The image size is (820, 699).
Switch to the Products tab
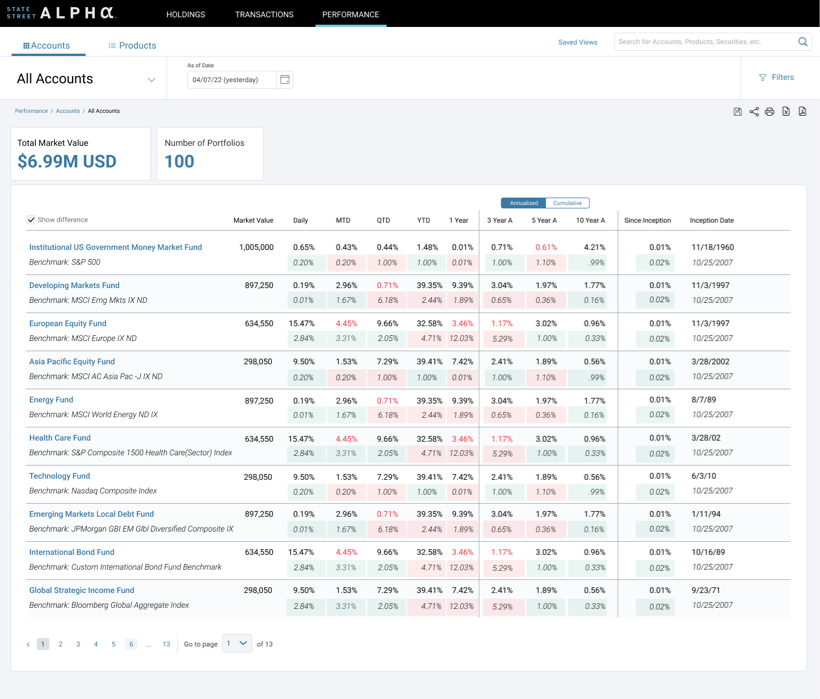click(x=132, y=46)
